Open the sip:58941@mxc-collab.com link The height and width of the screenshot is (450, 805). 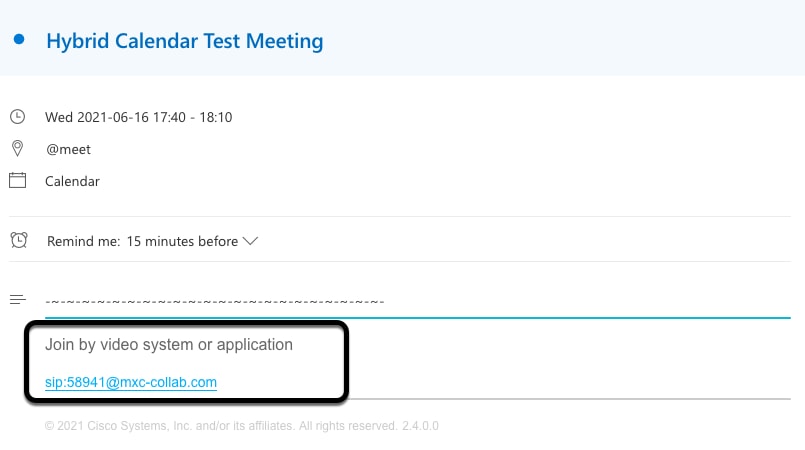coord(131,382)
